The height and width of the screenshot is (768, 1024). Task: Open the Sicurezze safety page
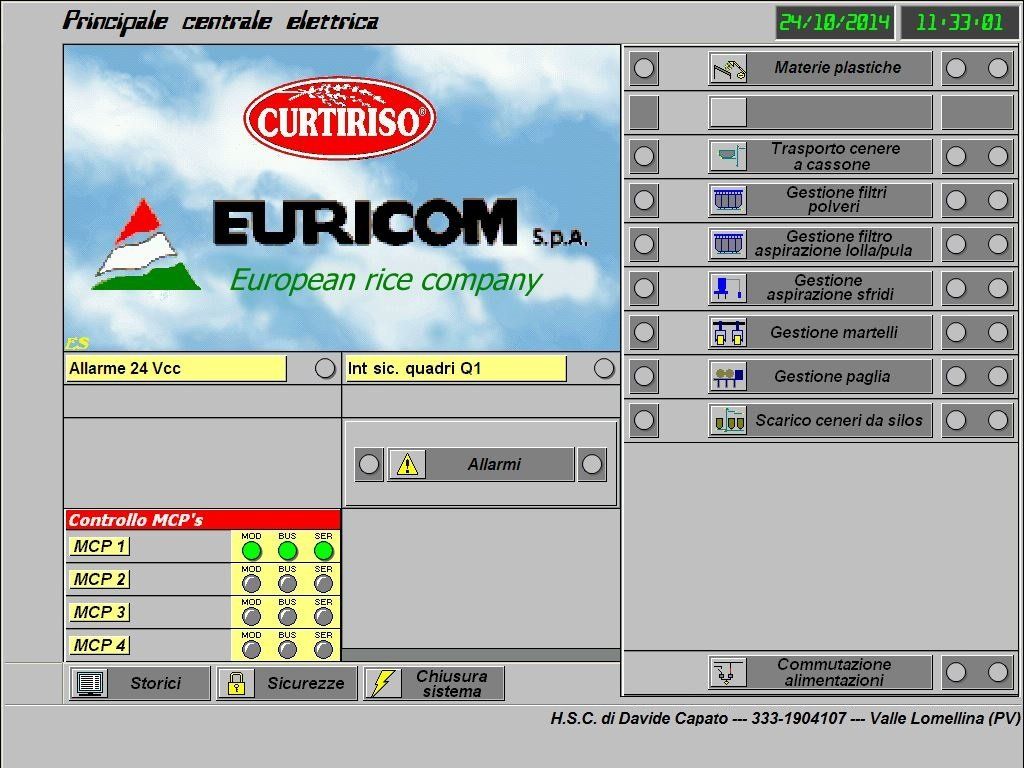click(x=287, y=683)
